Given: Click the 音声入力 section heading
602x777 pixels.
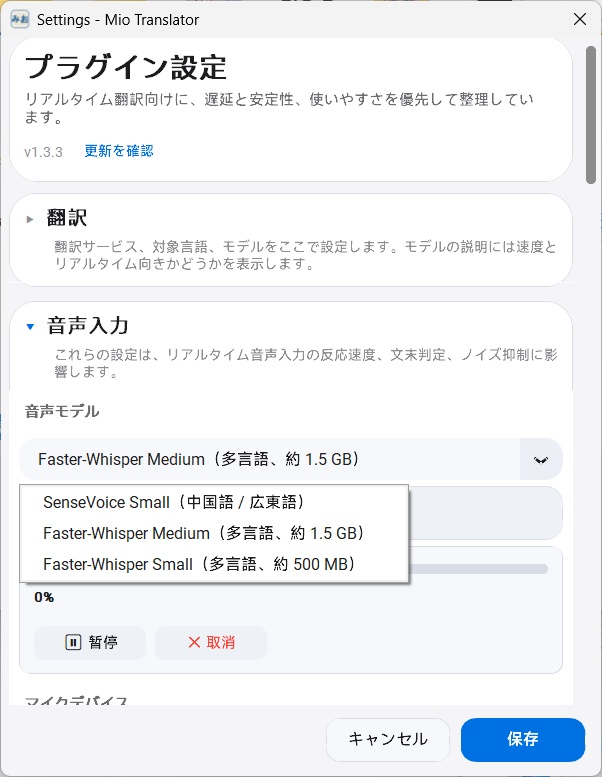Looking at the screenshot, I should coord(88,326).
